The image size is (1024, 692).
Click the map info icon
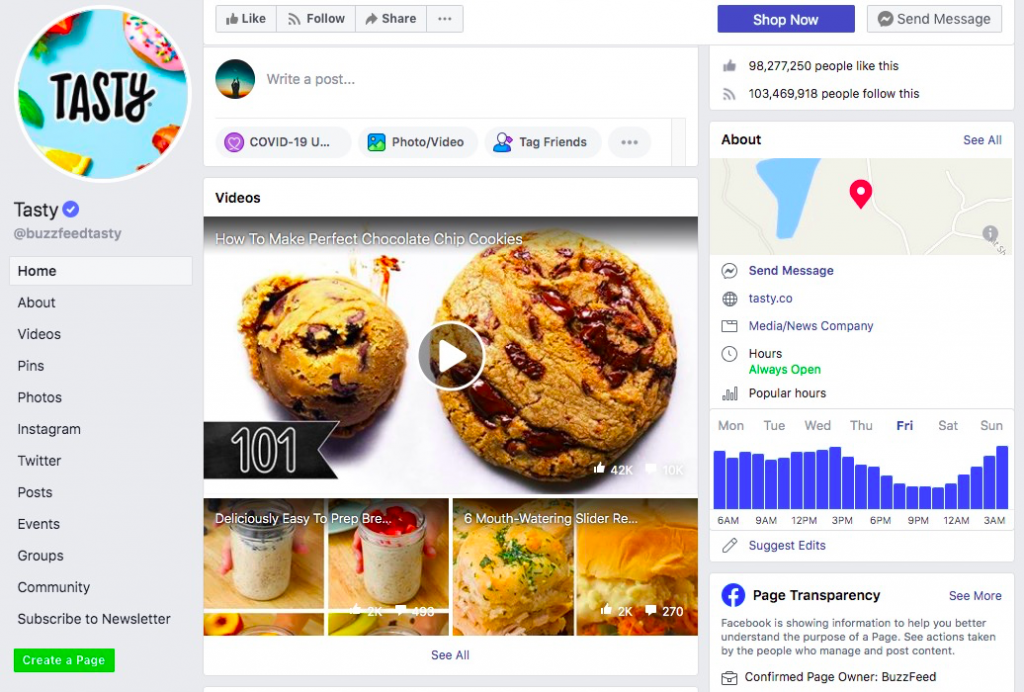tap(990, 233)
